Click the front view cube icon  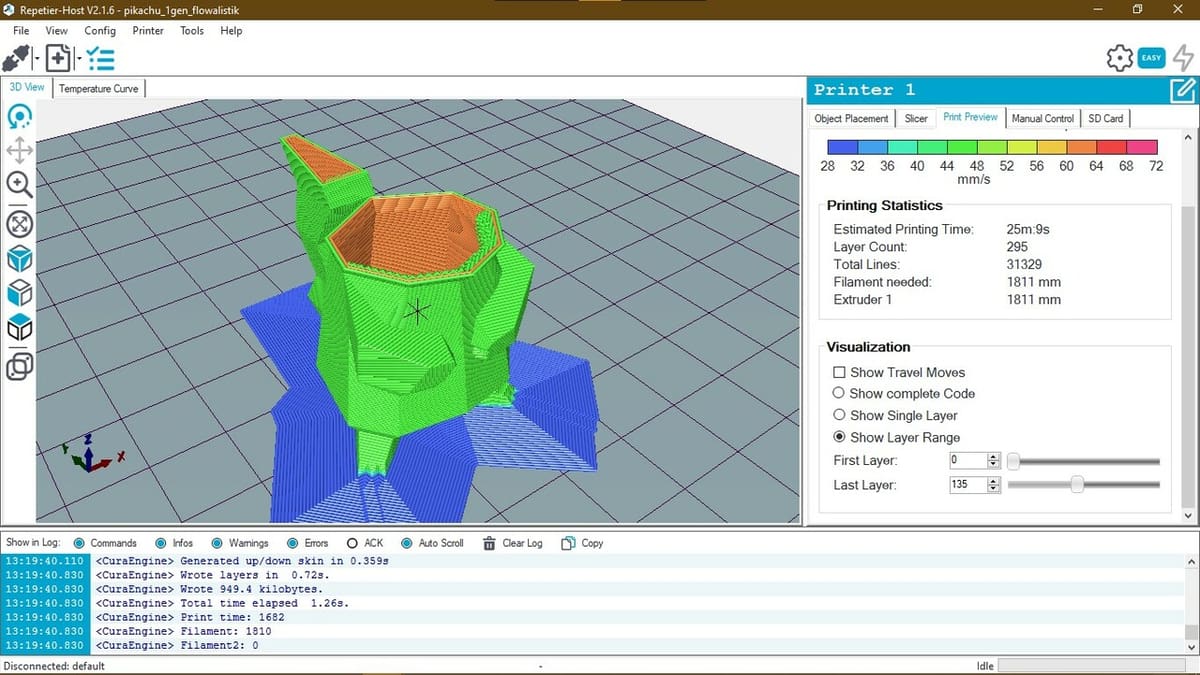(19, 293)
